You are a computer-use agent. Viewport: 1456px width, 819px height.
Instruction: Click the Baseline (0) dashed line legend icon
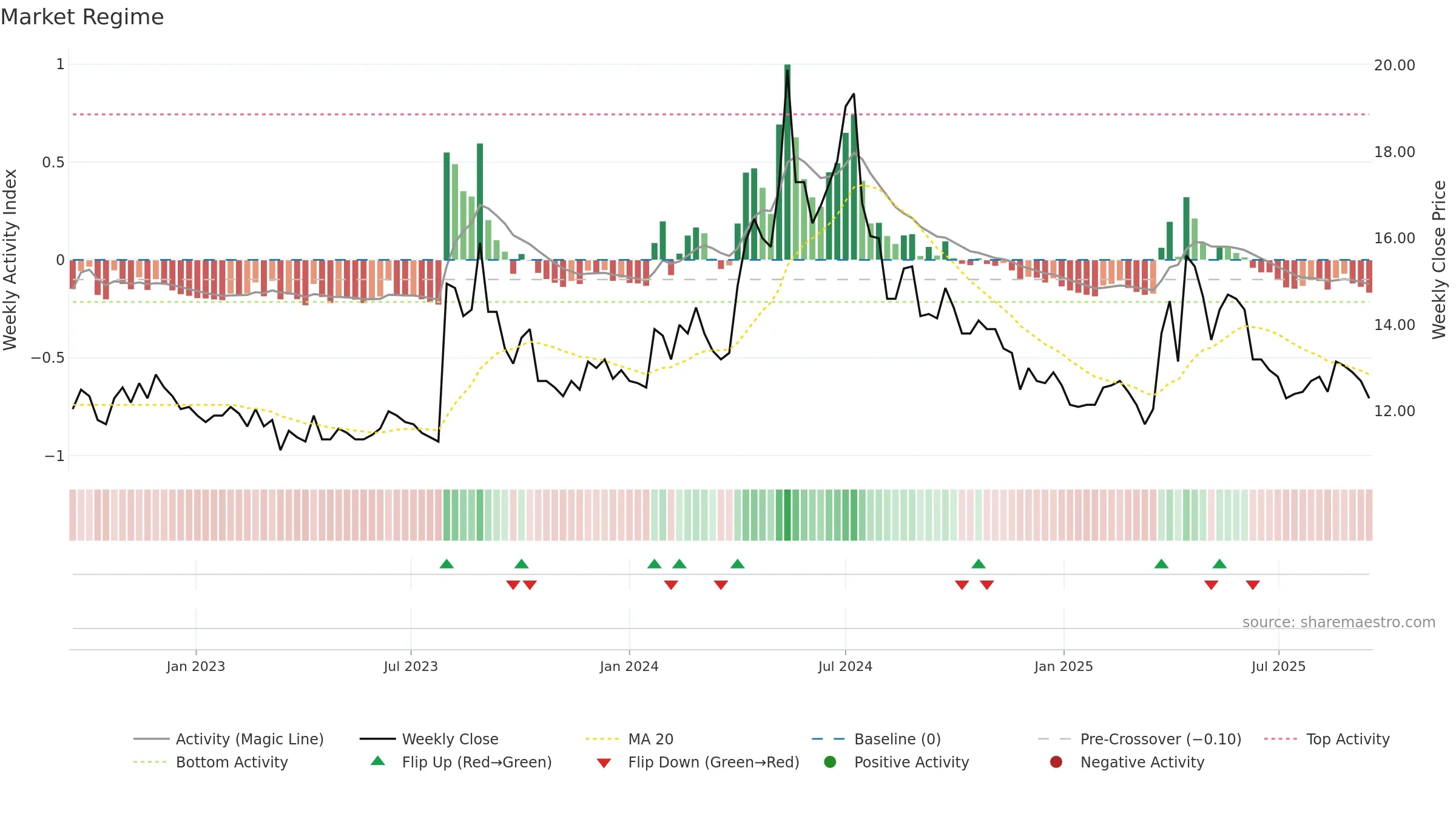[828, 739]
